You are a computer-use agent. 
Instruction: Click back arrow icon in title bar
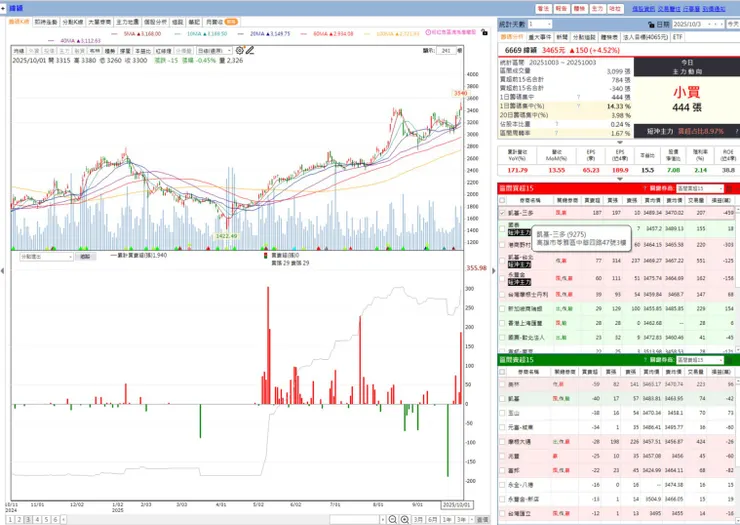(3, 8)
